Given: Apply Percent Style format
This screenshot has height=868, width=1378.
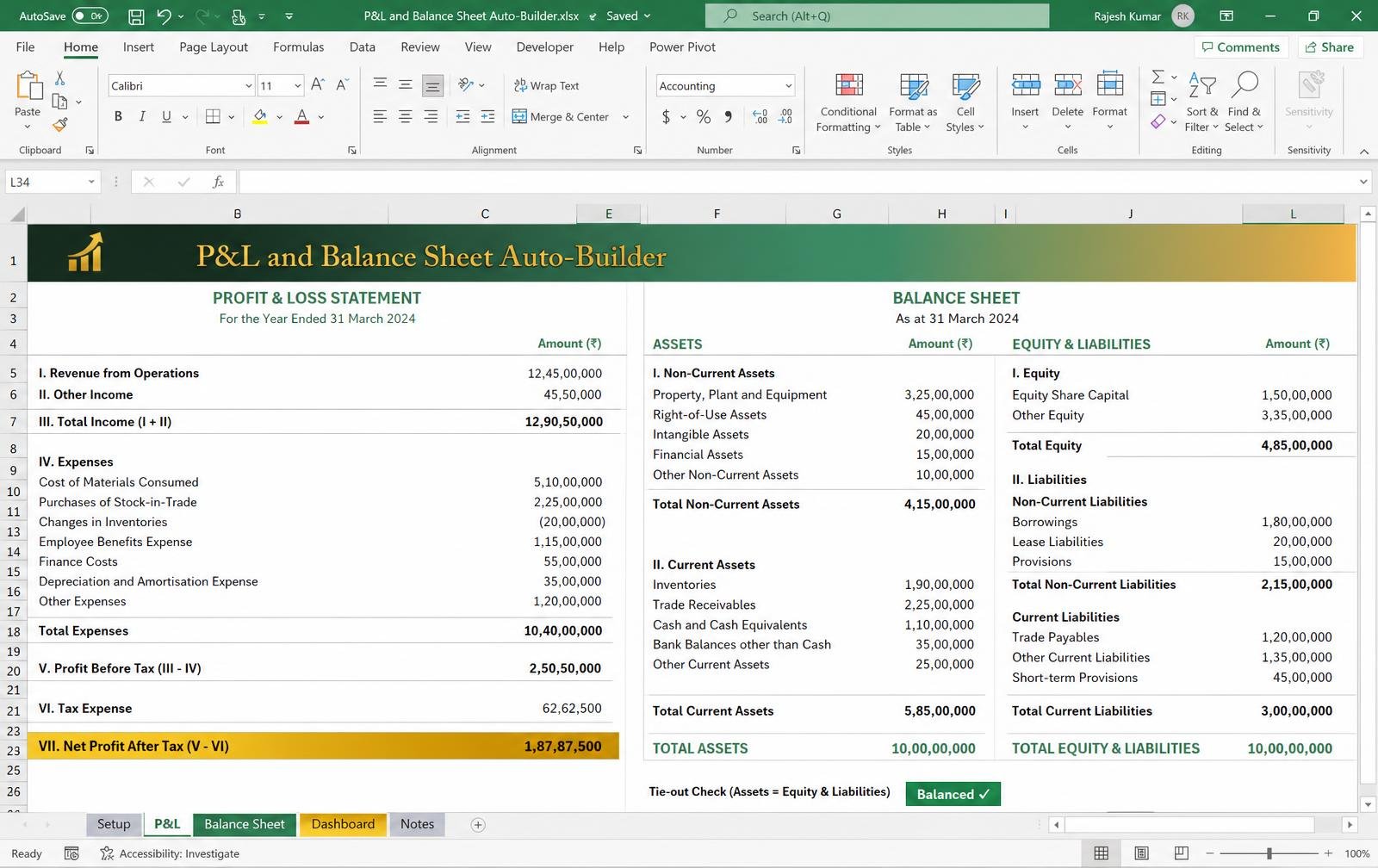Looking at the screenshot, I should point(704,117).
